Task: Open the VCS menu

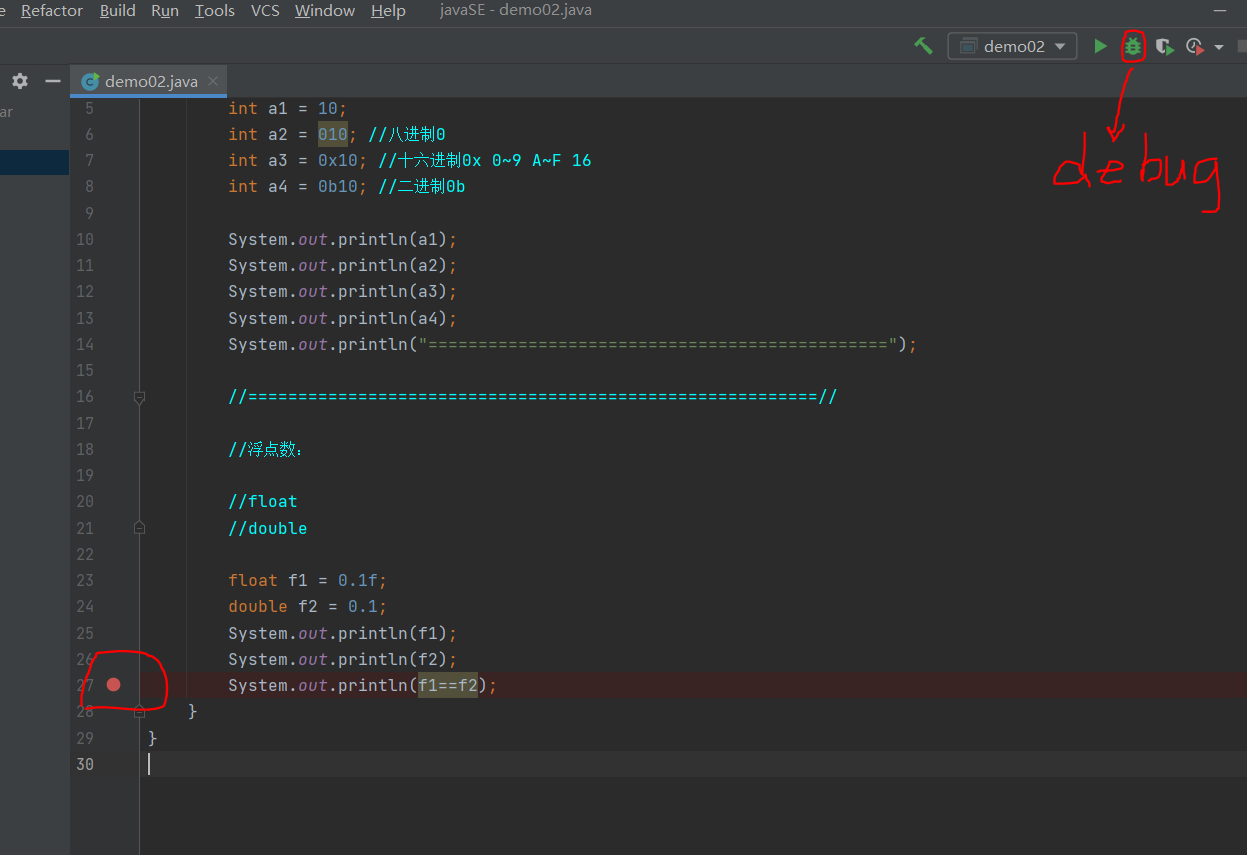Action: [265, 11]
